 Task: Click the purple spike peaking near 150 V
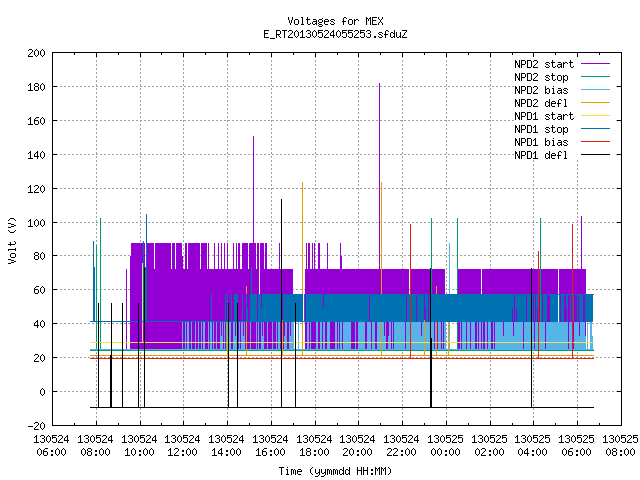[x=253, y=188]
